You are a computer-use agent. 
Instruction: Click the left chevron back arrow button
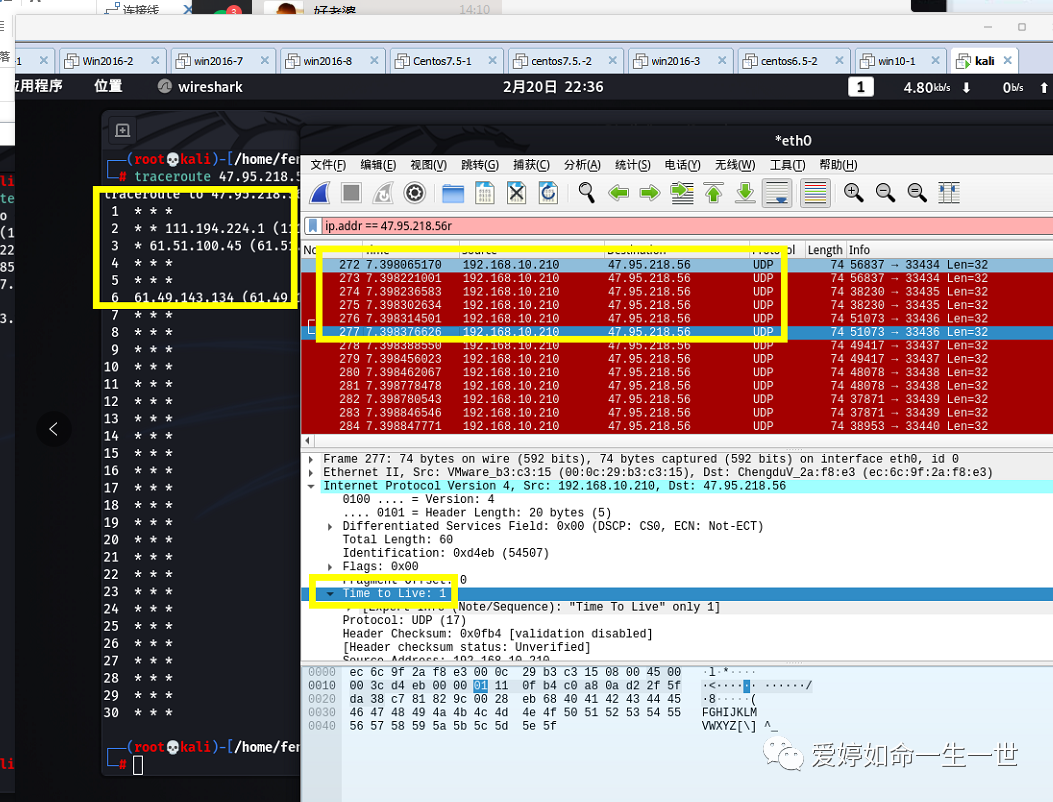(54, 429)
